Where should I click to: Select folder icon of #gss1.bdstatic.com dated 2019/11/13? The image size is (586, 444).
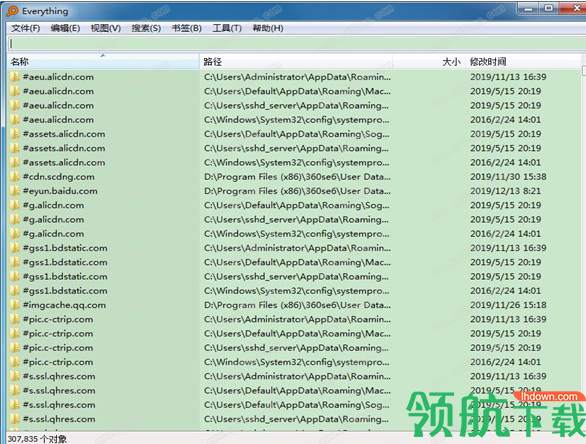point(15,248)
